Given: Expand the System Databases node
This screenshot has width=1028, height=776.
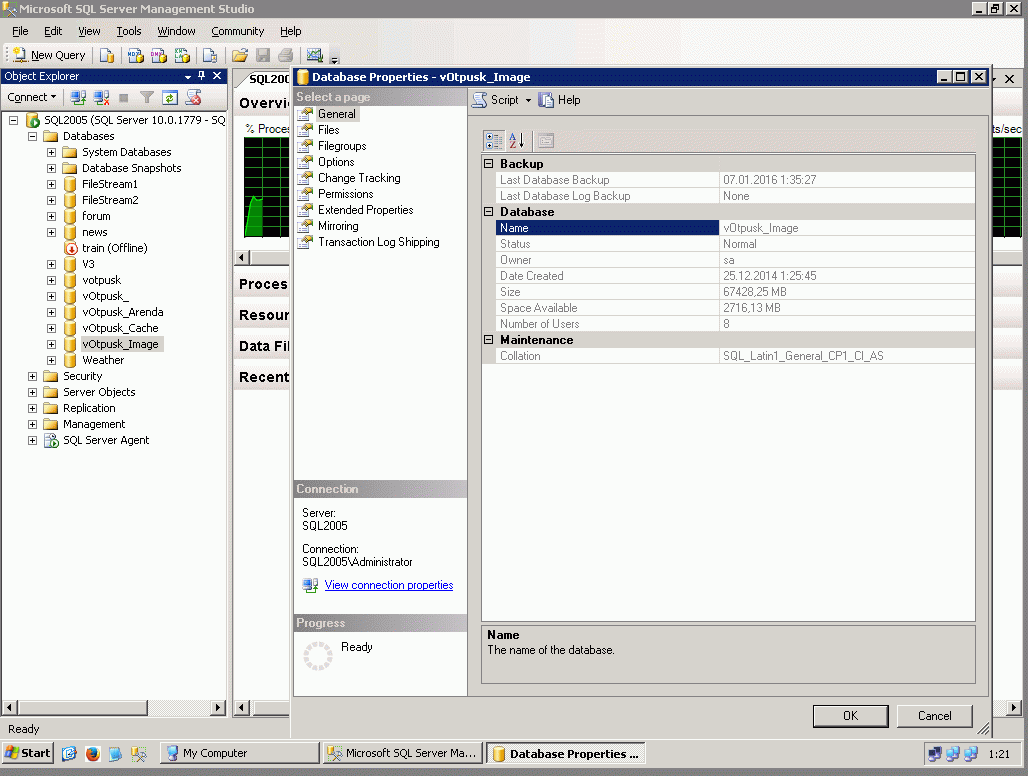Looking at the screenshot, I should coord(51,152).
